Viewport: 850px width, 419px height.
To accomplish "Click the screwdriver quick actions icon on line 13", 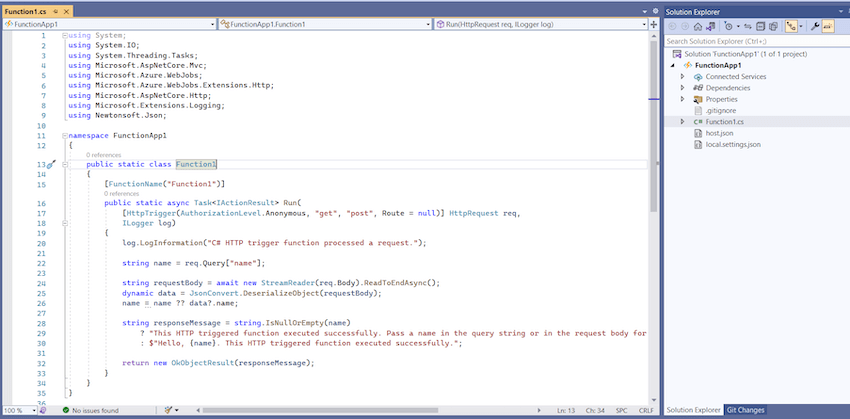I will coord(52,164).
